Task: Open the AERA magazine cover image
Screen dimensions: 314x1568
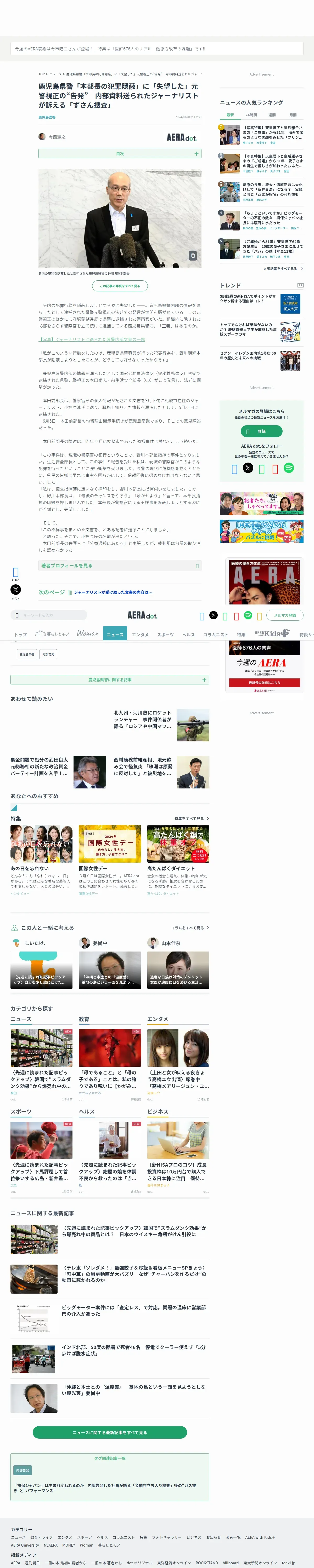Action: (265, 583)
